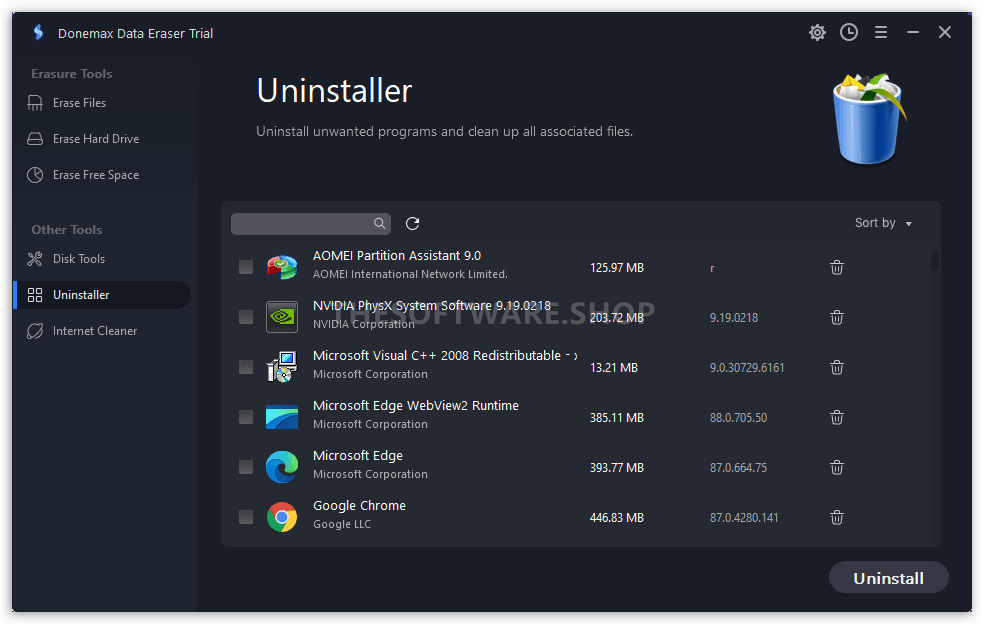Click trash icon for Visual C++ 2008
Viewport: 984px width, 624px height.
click(x=837, y=367)
